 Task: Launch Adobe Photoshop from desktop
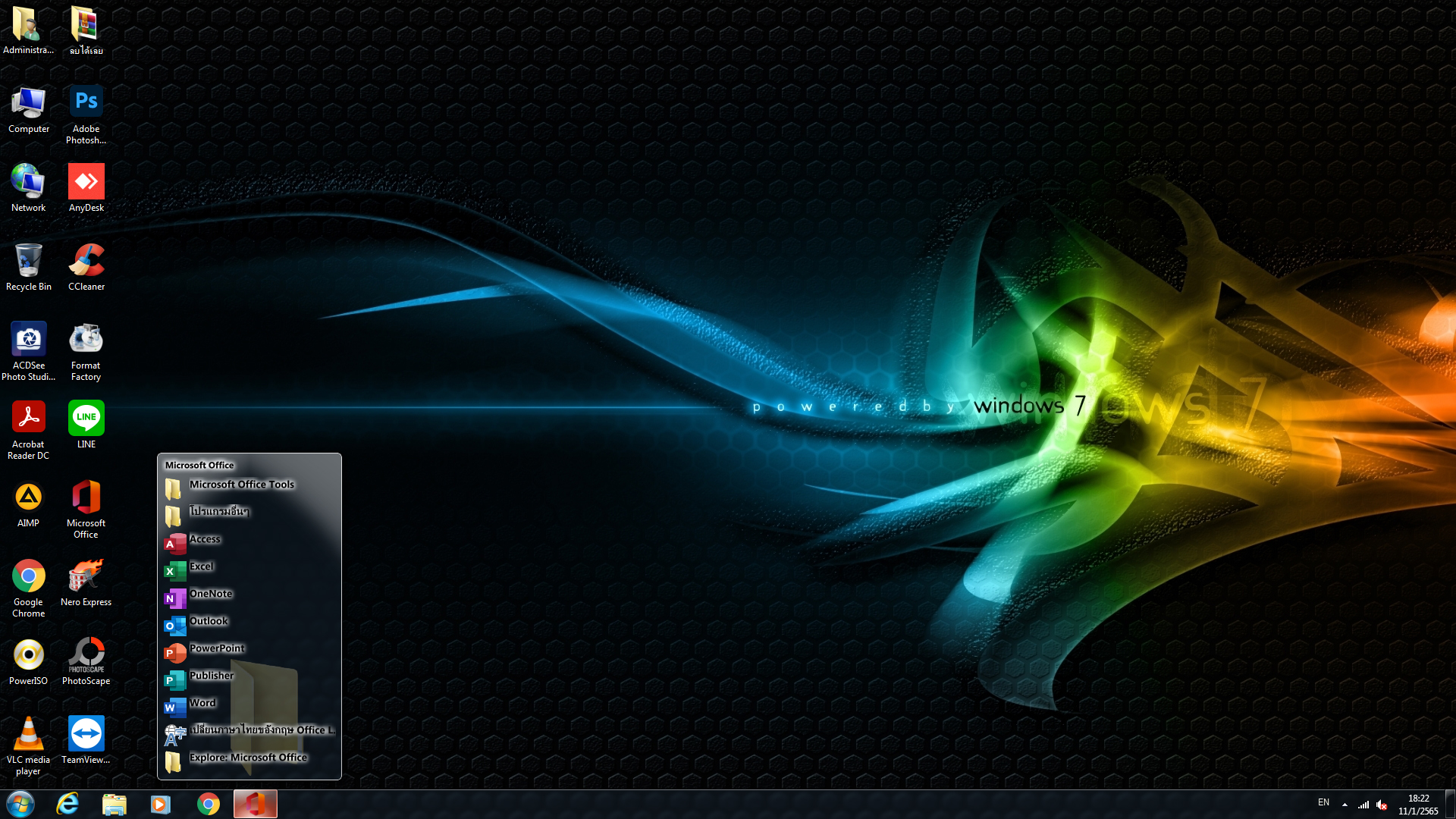click(x=86, y=115)
